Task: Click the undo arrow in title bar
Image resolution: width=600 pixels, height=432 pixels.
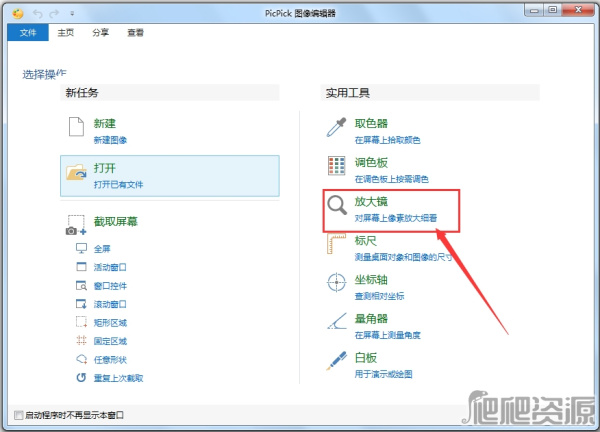Action: tap(38, 14)
